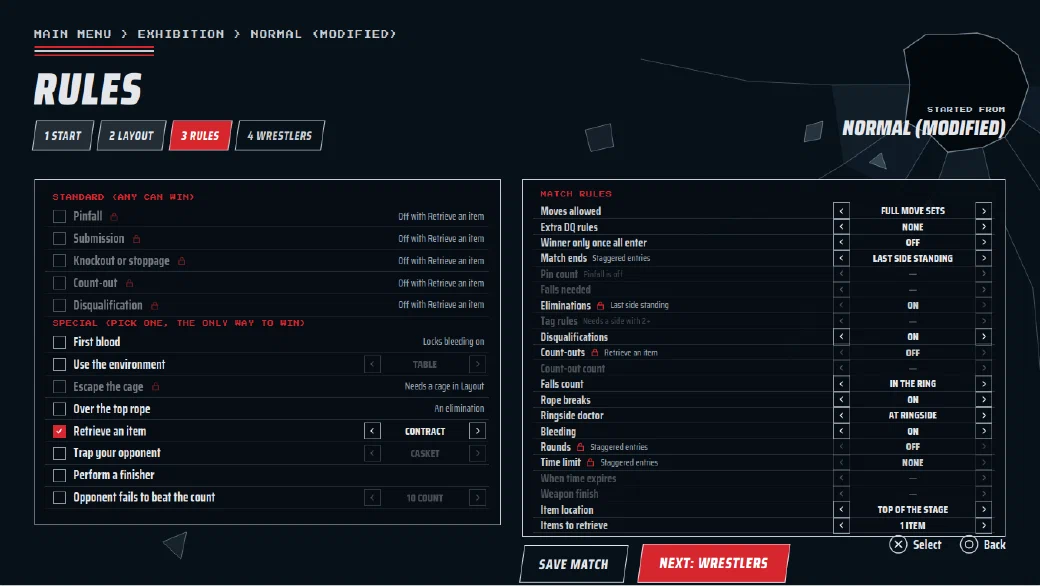
Task: Click the Save Match button
Action: tap(574, 564)
